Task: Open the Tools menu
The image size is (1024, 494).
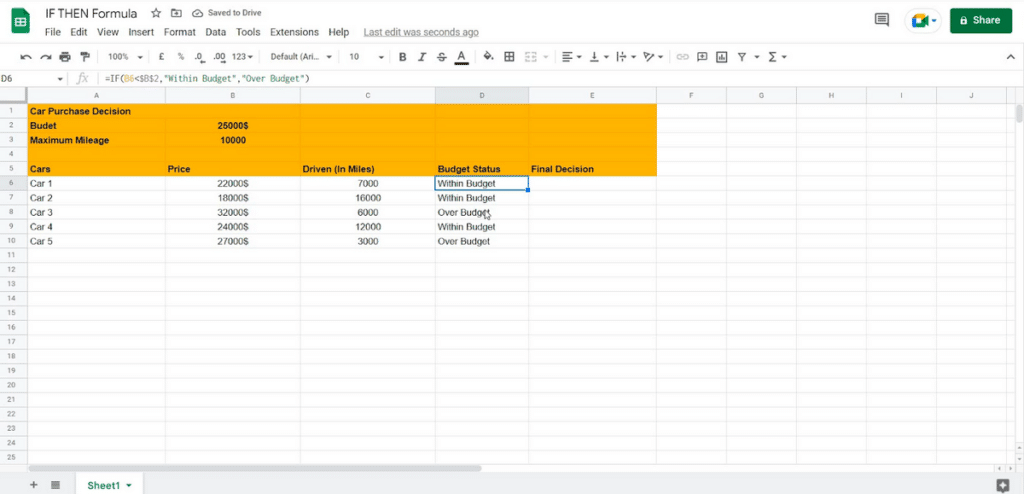Action: coord(248,32)
